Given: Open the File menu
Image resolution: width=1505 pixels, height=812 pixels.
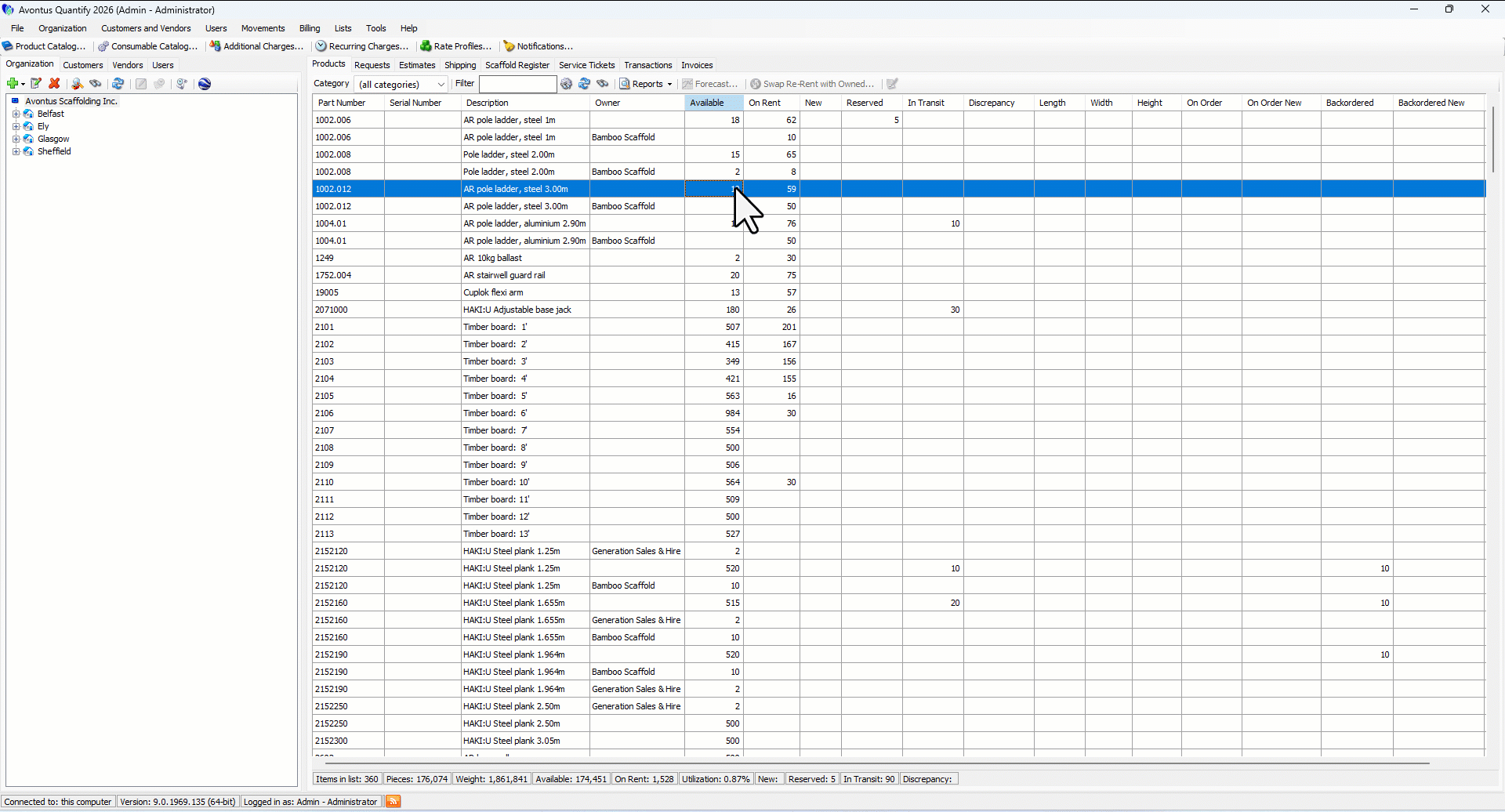Looking at the screenshot, I should pyautogui.click(x=17, y=28).
